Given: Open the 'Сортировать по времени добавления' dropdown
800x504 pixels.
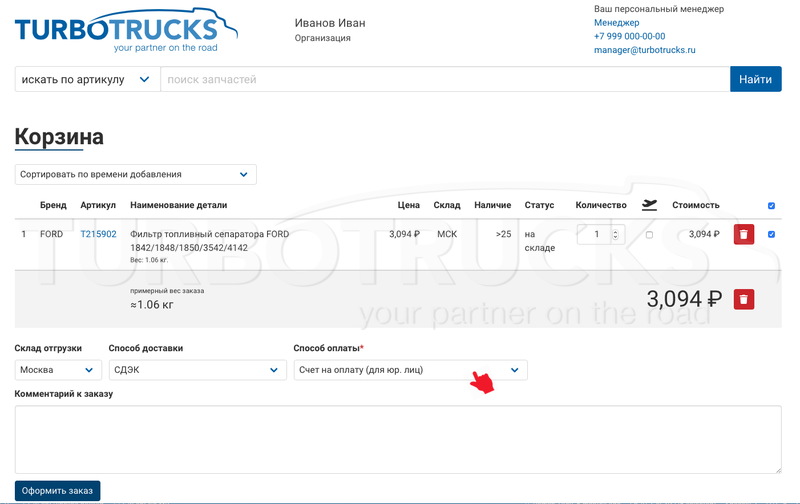Looking at the screenshot, I should [x=135, y=174].
